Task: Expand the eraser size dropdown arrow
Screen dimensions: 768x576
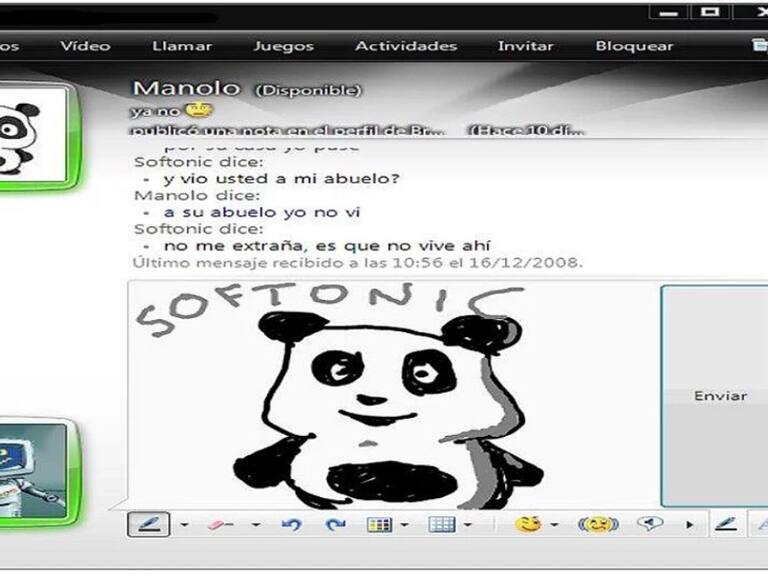Action: click(x=256, y=525)
